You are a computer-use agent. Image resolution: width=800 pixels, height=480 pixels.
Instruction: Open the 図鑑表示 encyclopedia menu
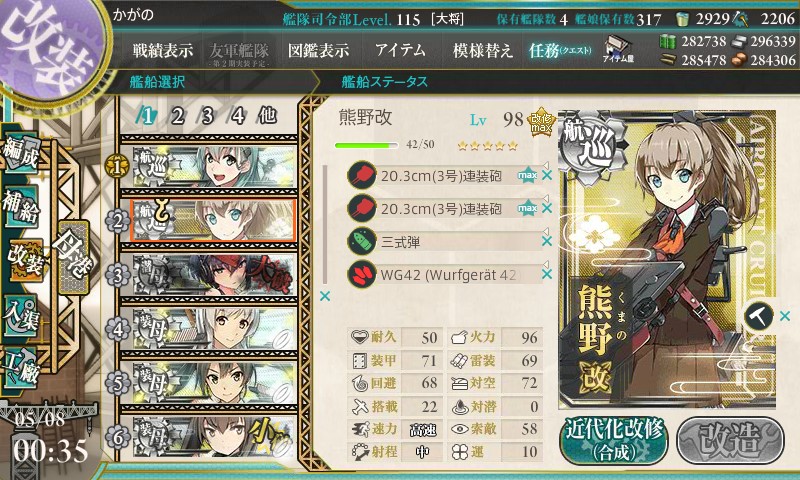point(318,50)
